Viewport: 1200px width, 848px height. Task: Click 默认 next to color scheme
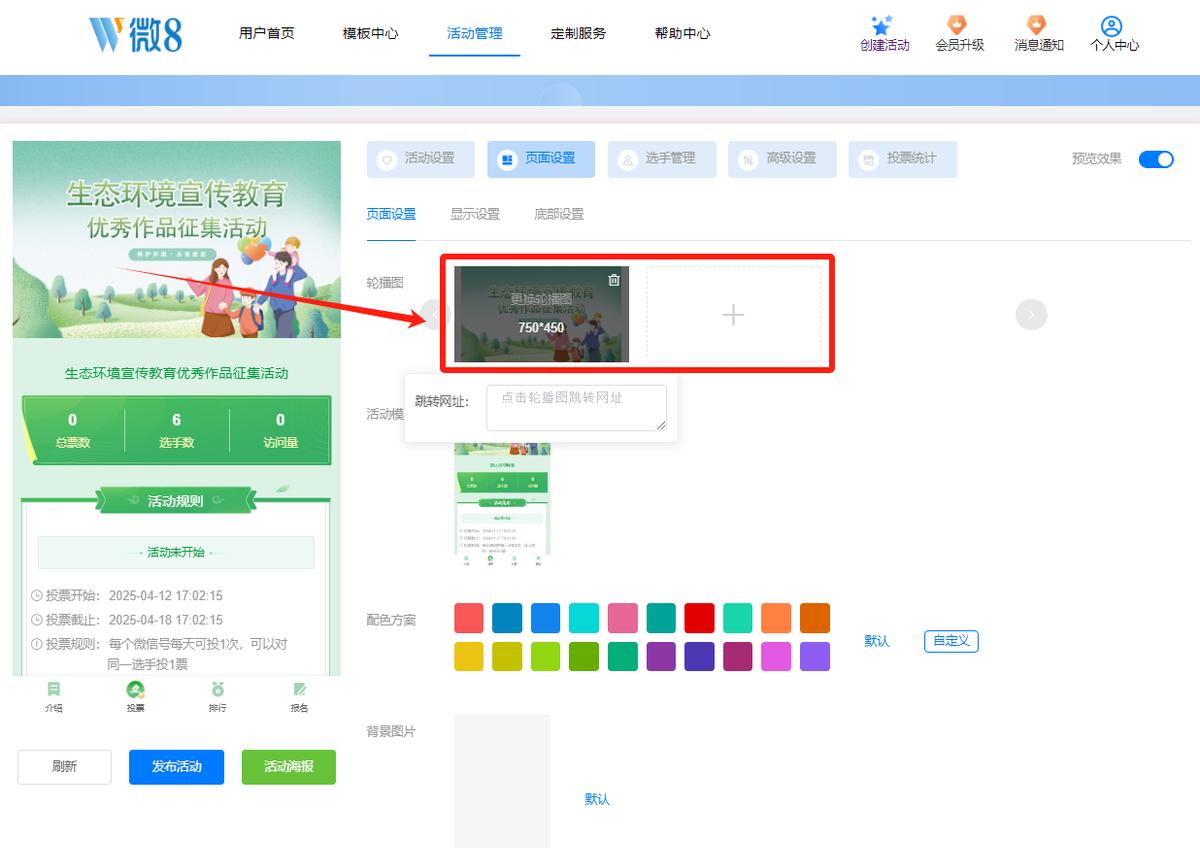click(877, 641)
